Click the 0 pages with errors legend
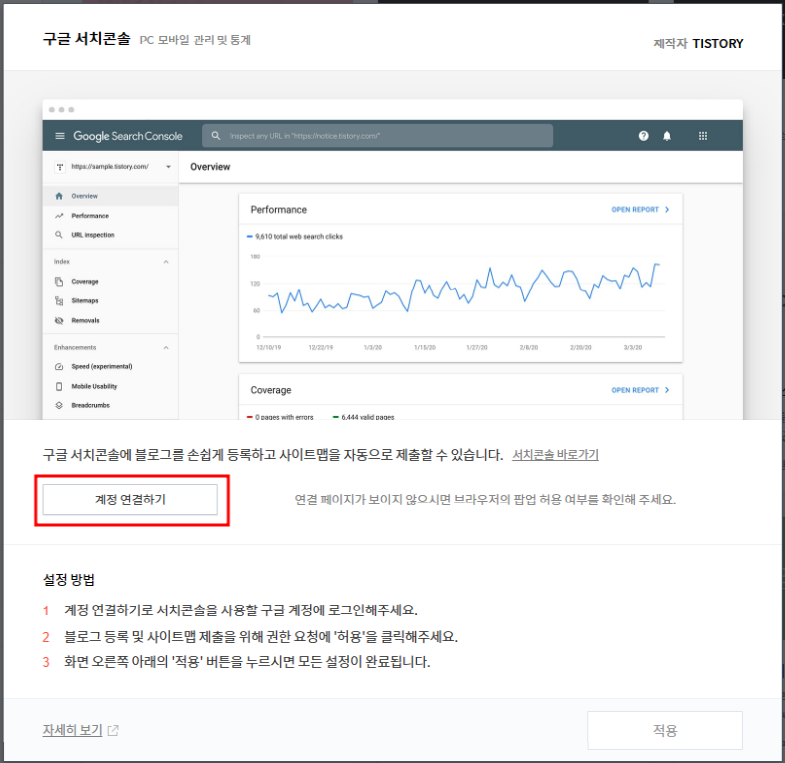This screenshot has height=763, width=785. pos(280,417)
